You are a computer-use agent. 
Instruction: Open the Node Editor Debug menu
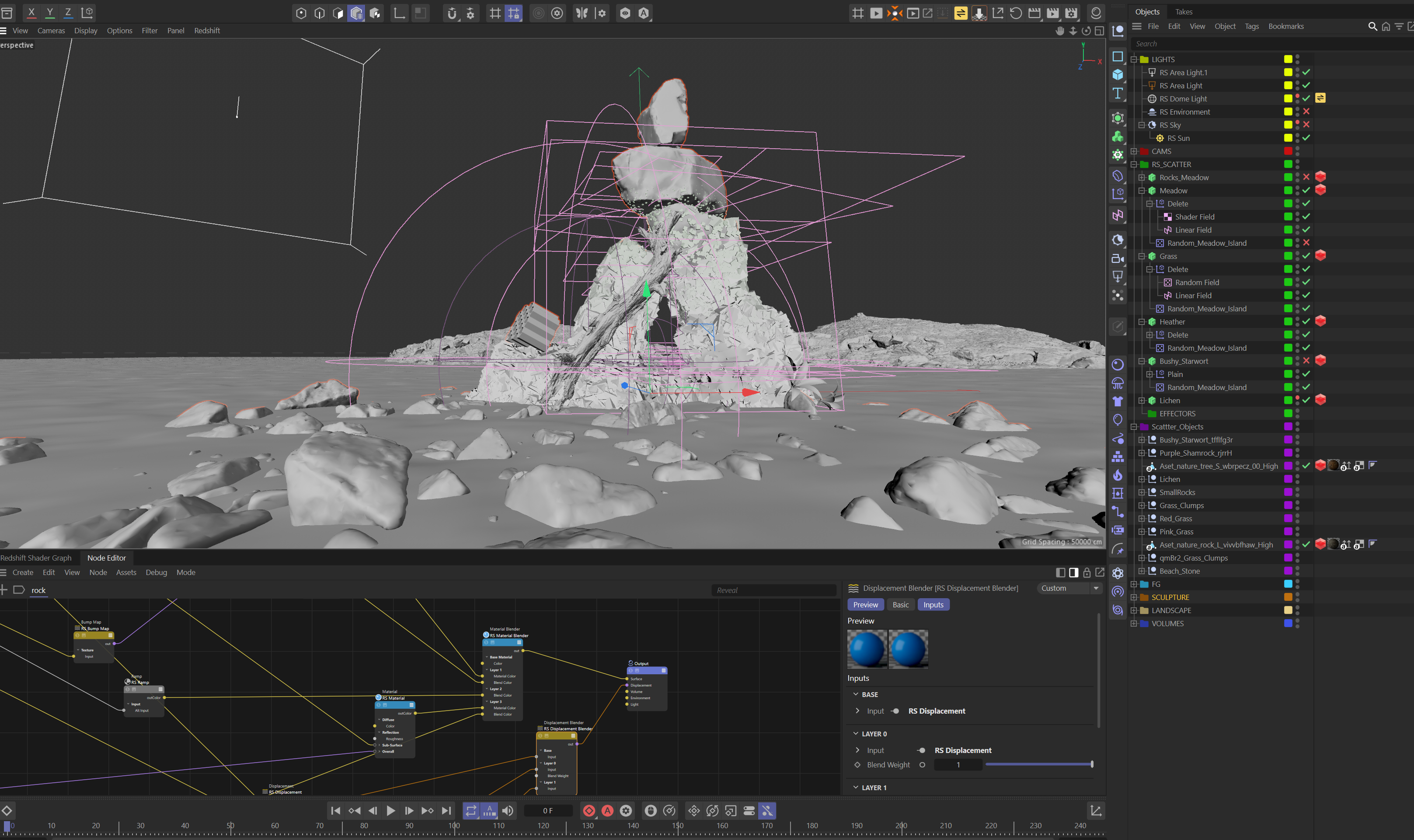156,572
